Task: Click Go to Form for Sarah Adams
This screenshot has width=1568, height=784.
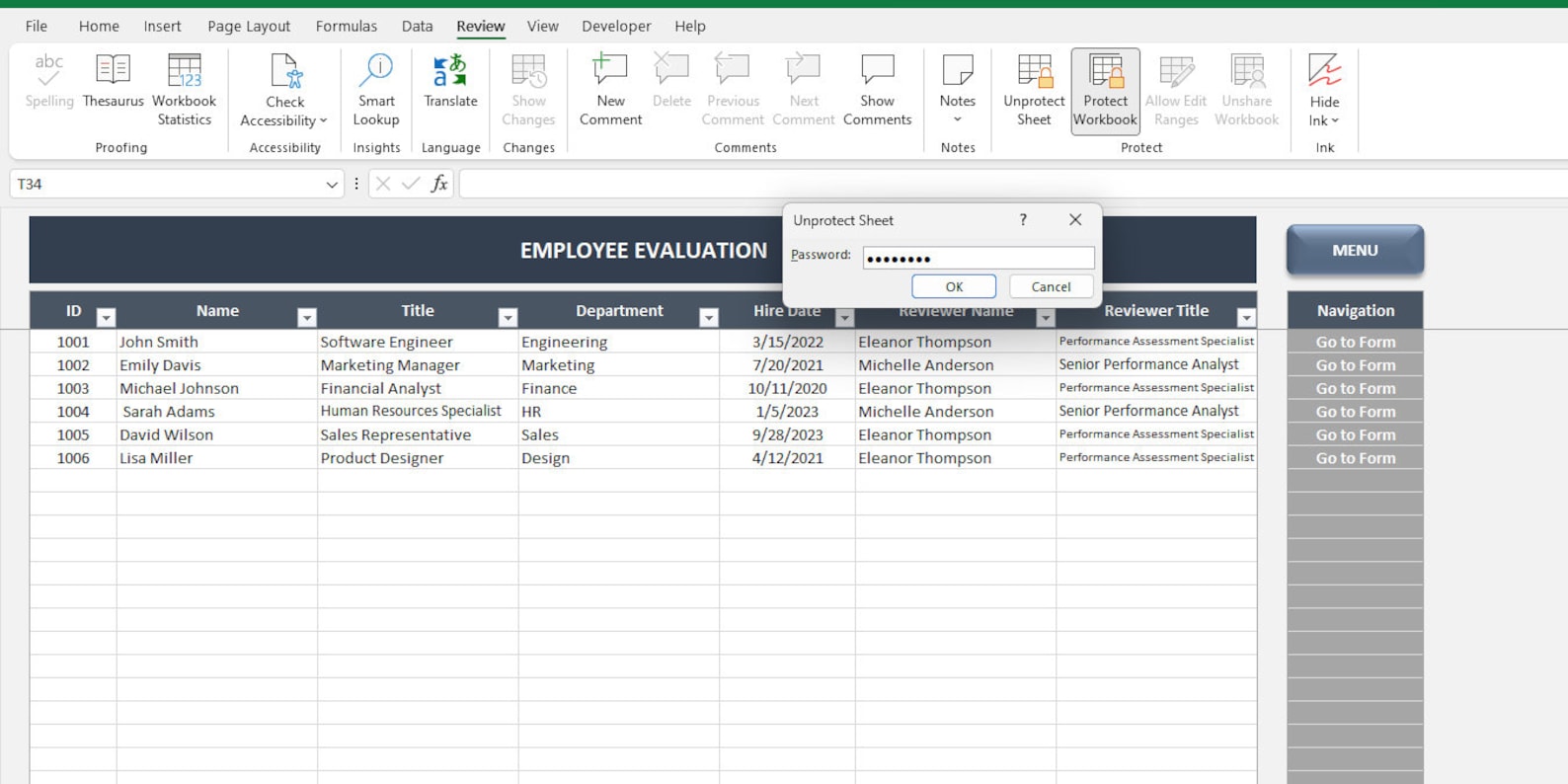Action: point(1356,412)
